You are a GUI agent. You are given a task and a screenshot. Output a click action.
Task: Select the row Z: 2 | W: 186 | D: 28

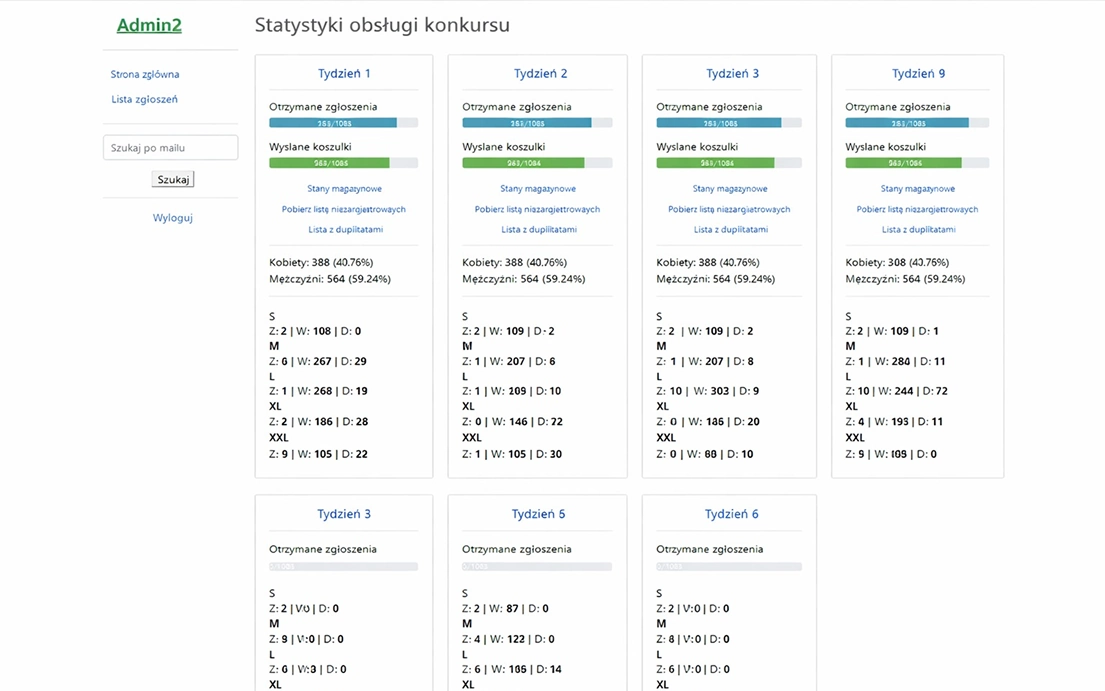point(319,422)
